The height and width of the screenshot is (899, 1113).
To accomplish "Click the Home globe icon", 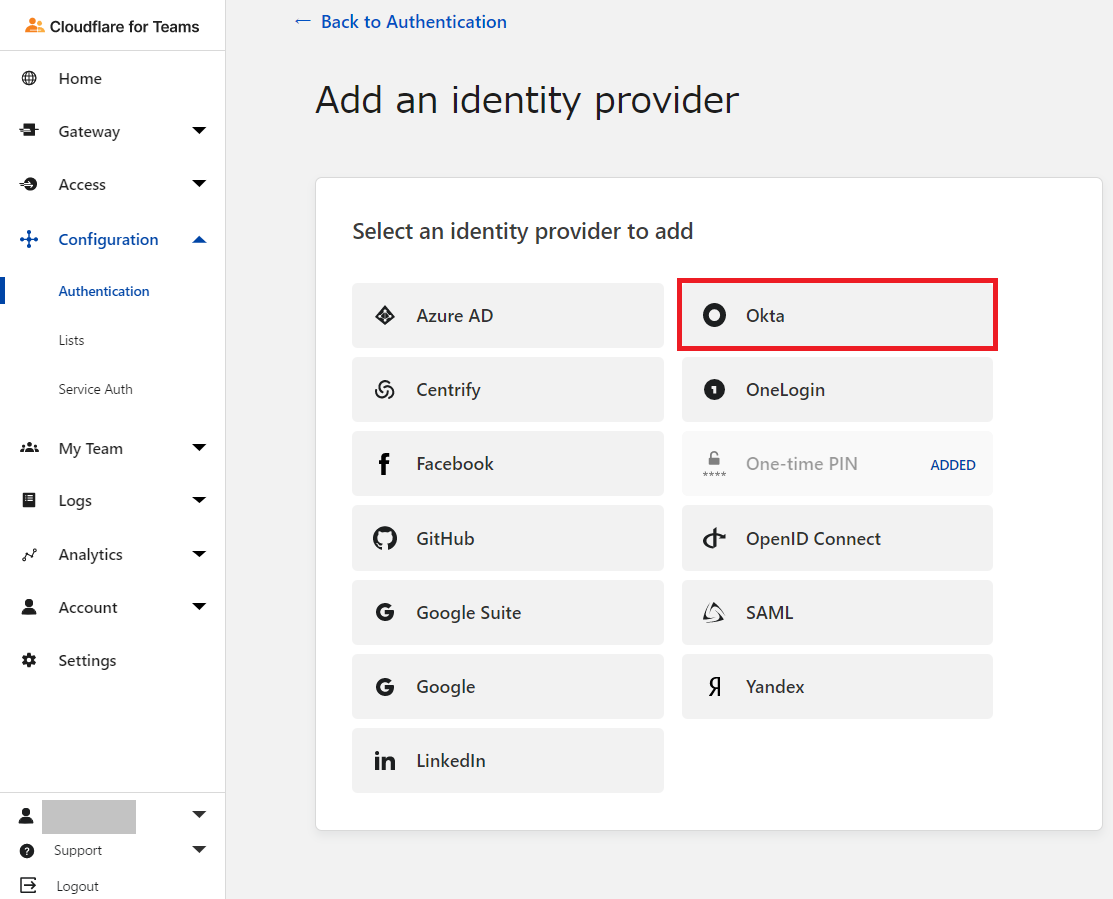I will [29, 78].
